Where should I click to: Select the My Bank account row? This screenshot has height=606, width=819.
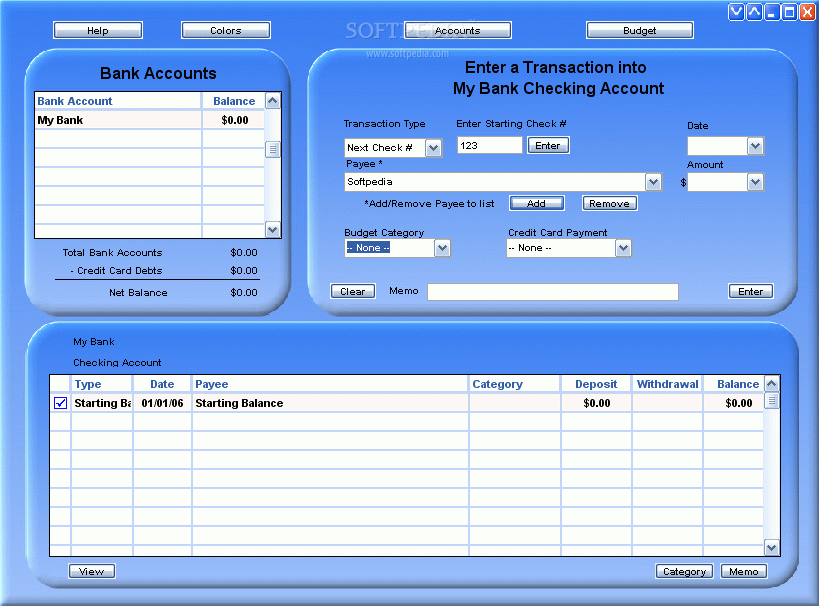click(x=149, y=120)
